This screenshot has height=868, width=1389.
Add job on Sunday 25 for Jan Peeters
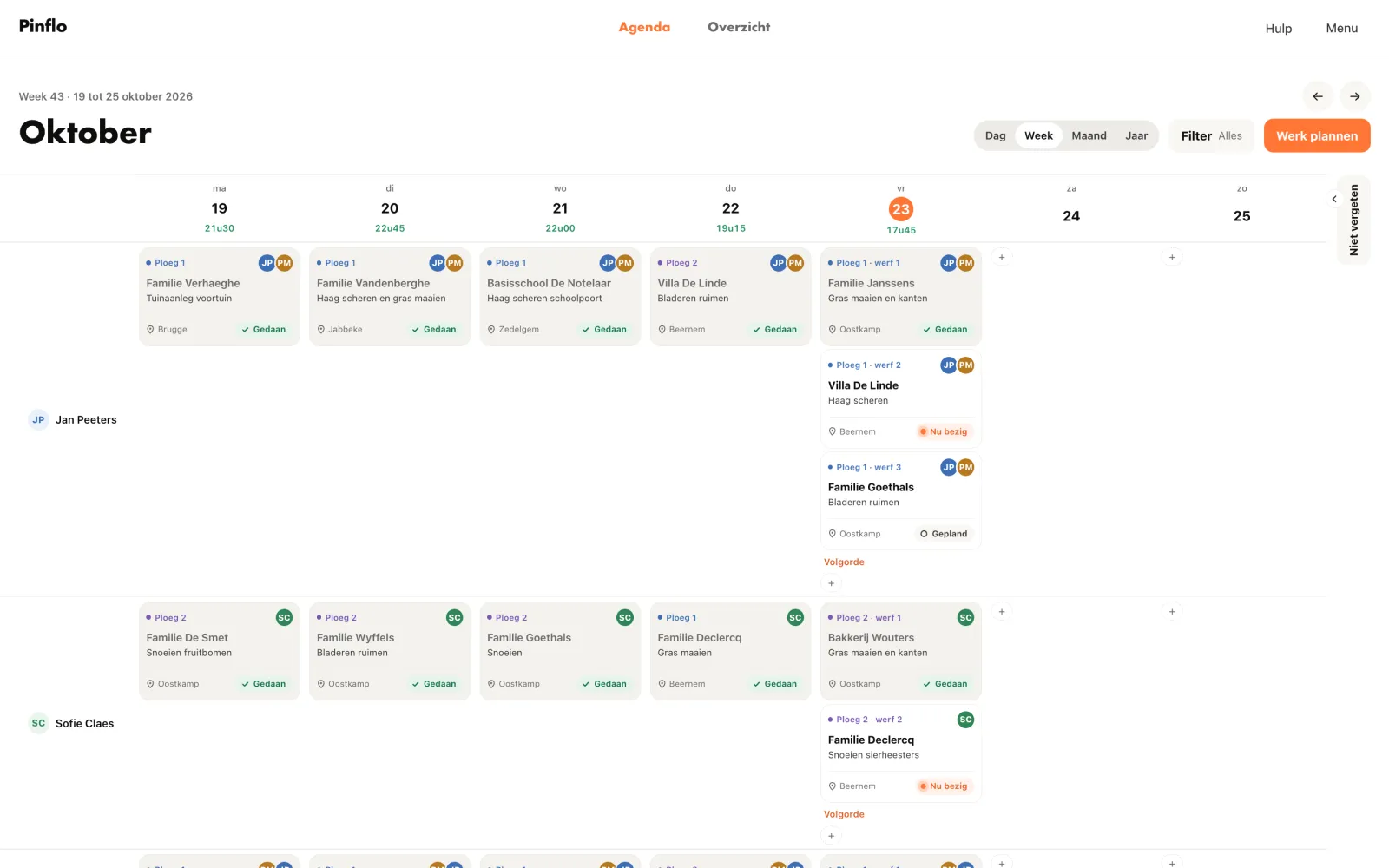pyautogui.click(x=1172, y=257)
